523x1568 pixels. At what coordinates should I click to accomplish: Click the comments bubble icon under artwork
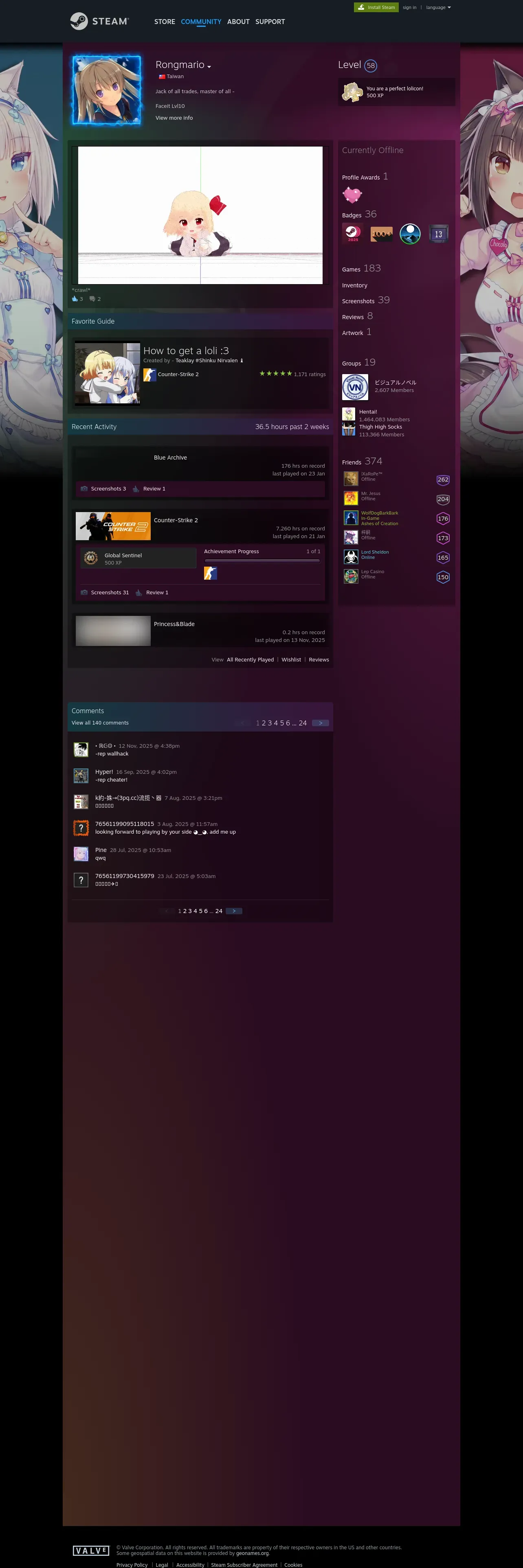(92, 299)
